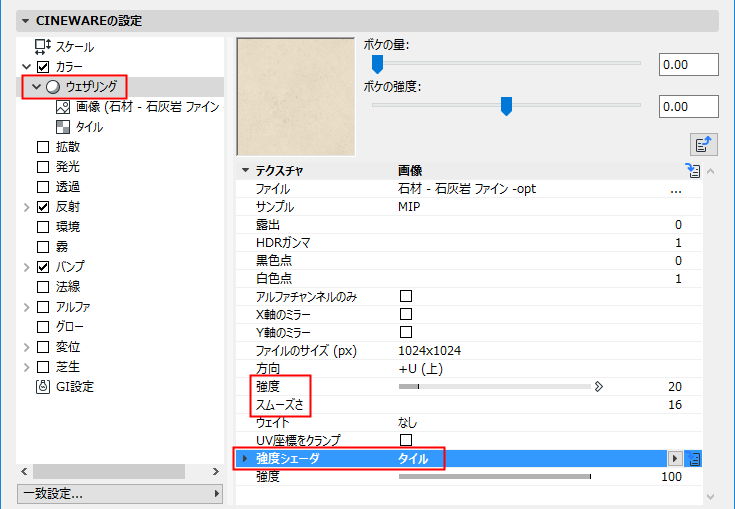Click the 強度 100 slider under 強度シェーダ
Viewport: 735px width, 509px height.
coord(495,477)
